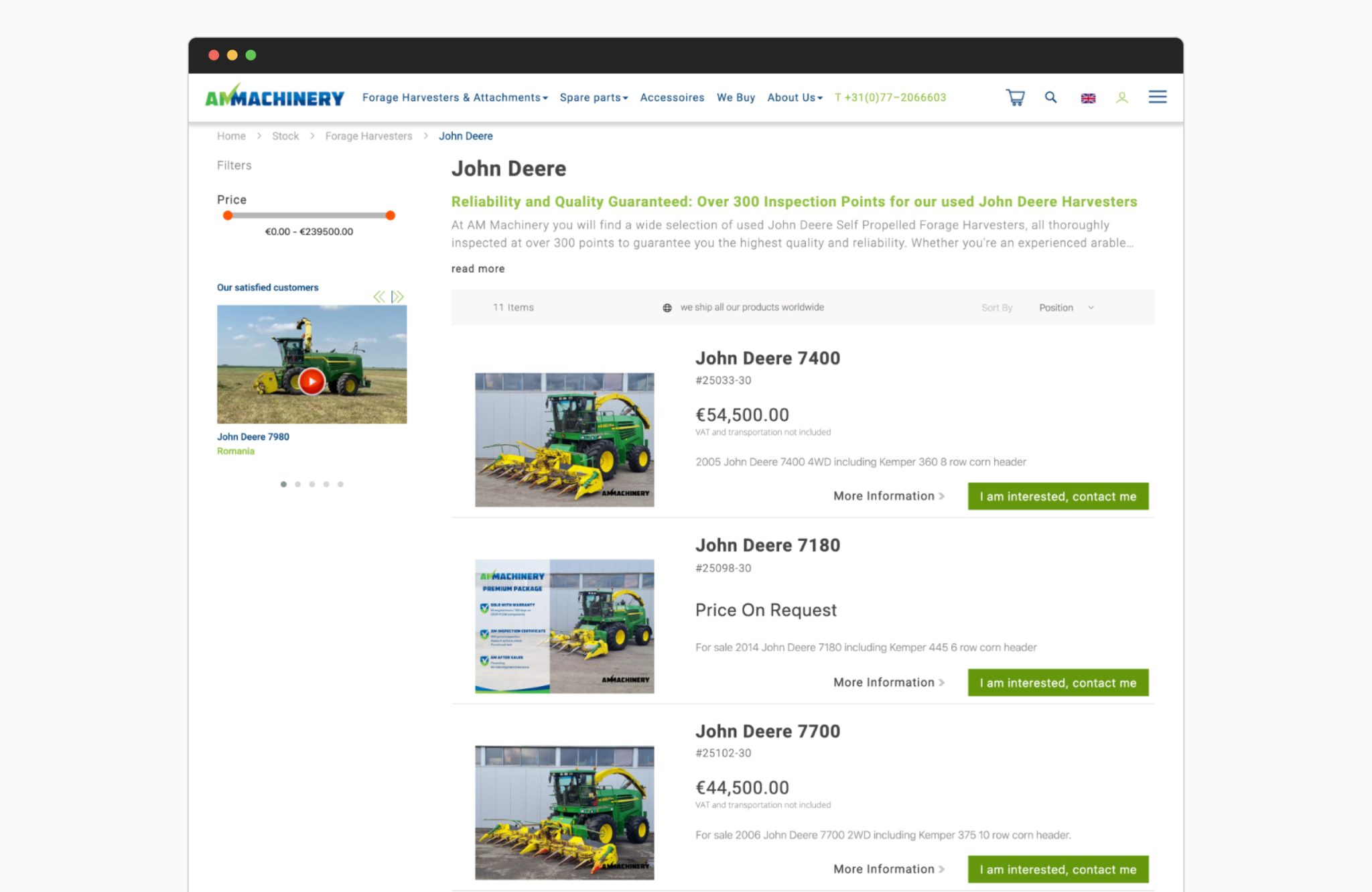Open the John Deere 7980 customer link

253,437
